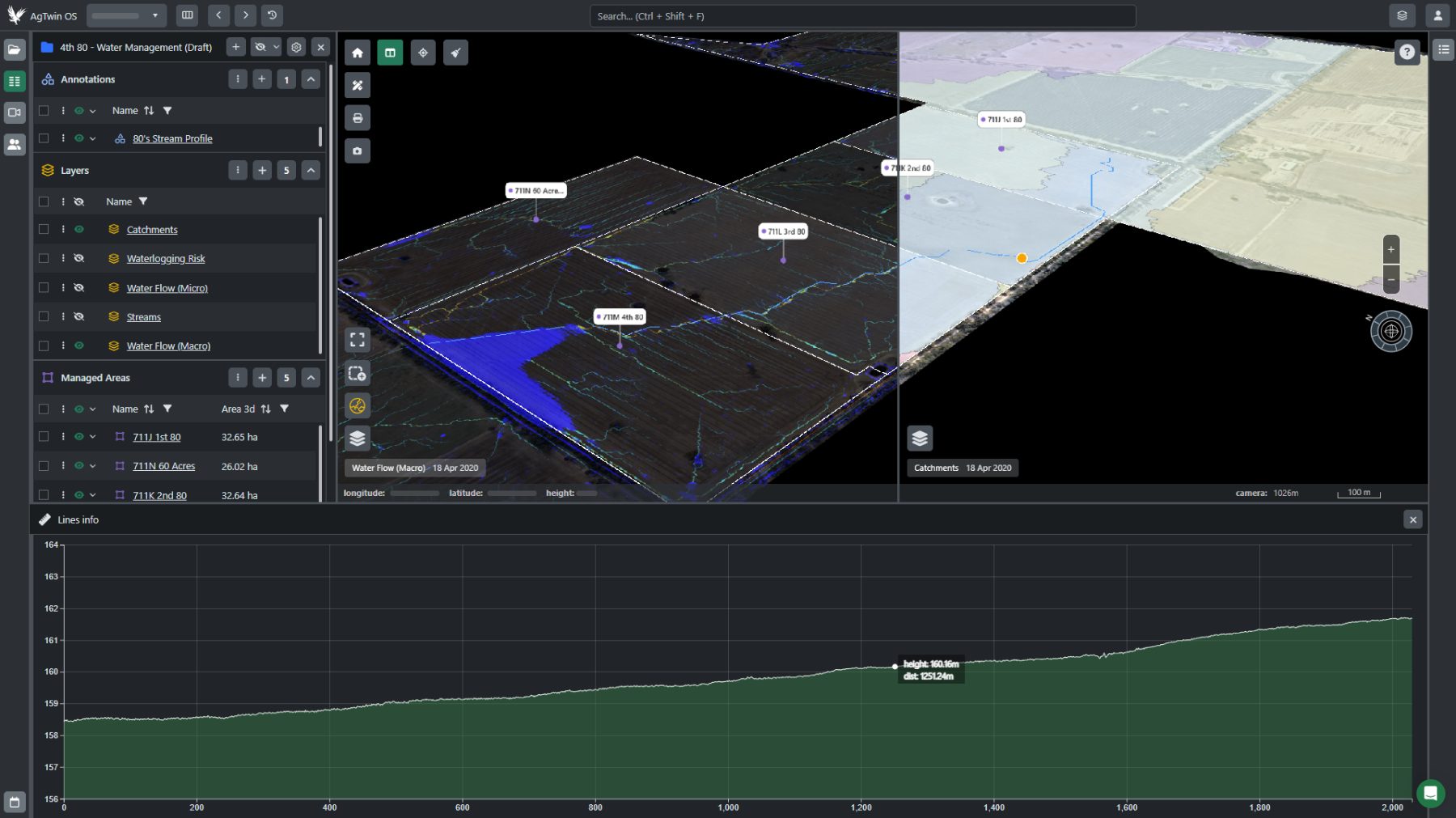
Task: Open the top bar layers stack icon
Action: click(1402, 15)
